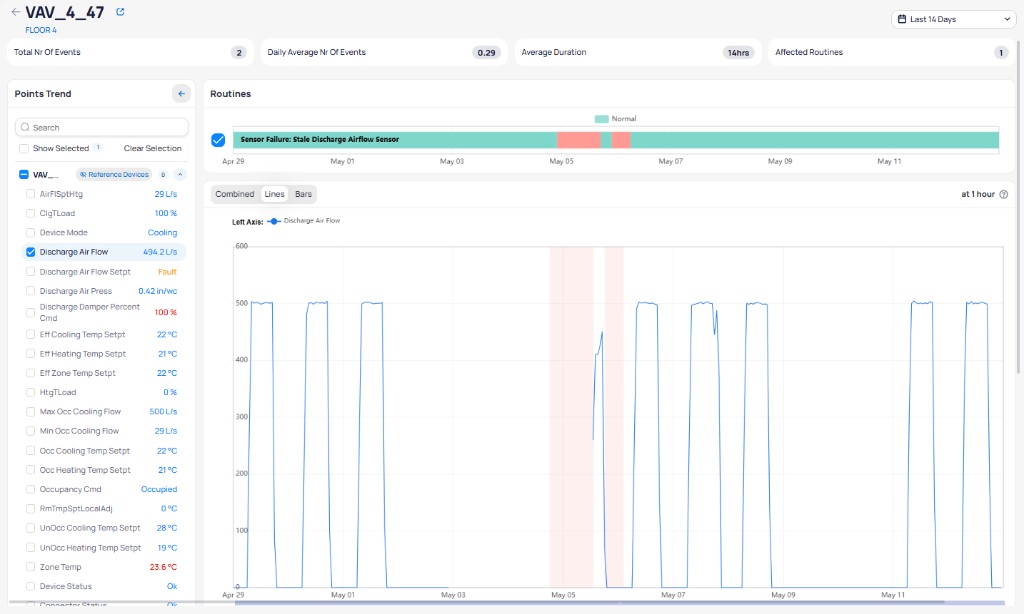The image size is (1024, 614).
Task: Check RmTmpSptLocalAdj point
Action: 30,508
